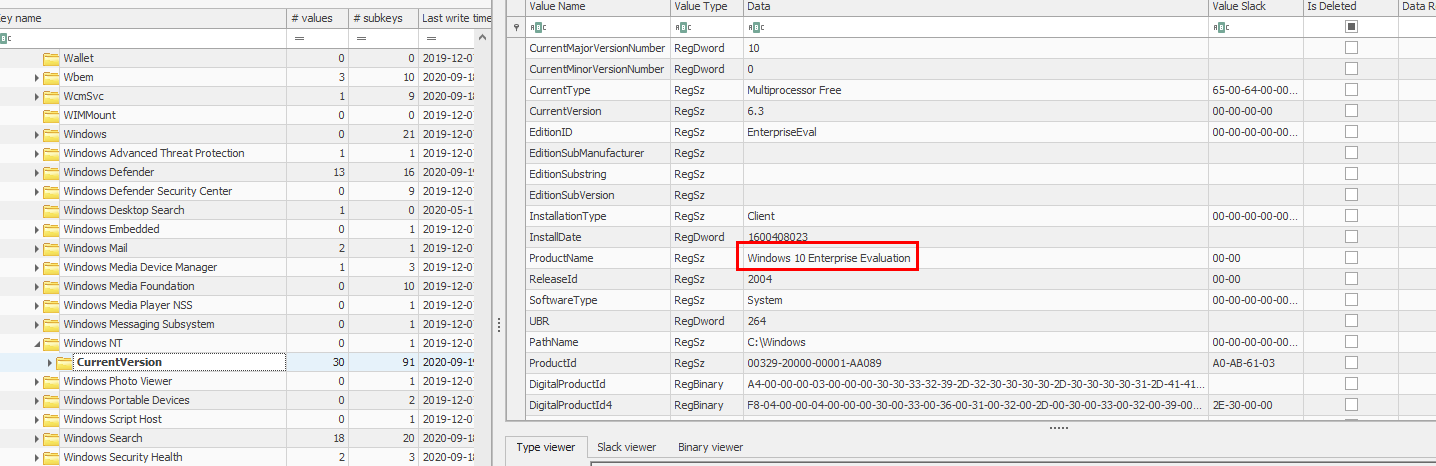Image resolution: width=1436 pixels, height=466 pixels.
Task: Expand the Windows Defender tree node
Action: coord(37,172)
